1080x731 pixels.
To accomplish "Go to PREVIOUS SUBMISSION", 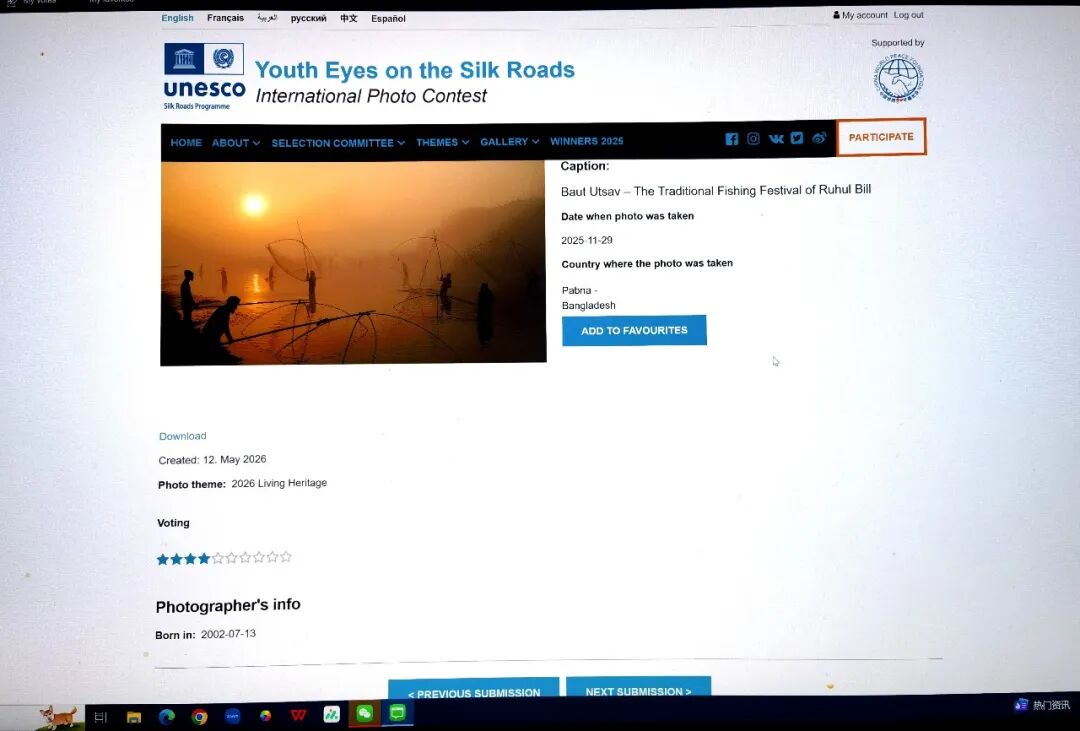I will (x=474, y=688).
